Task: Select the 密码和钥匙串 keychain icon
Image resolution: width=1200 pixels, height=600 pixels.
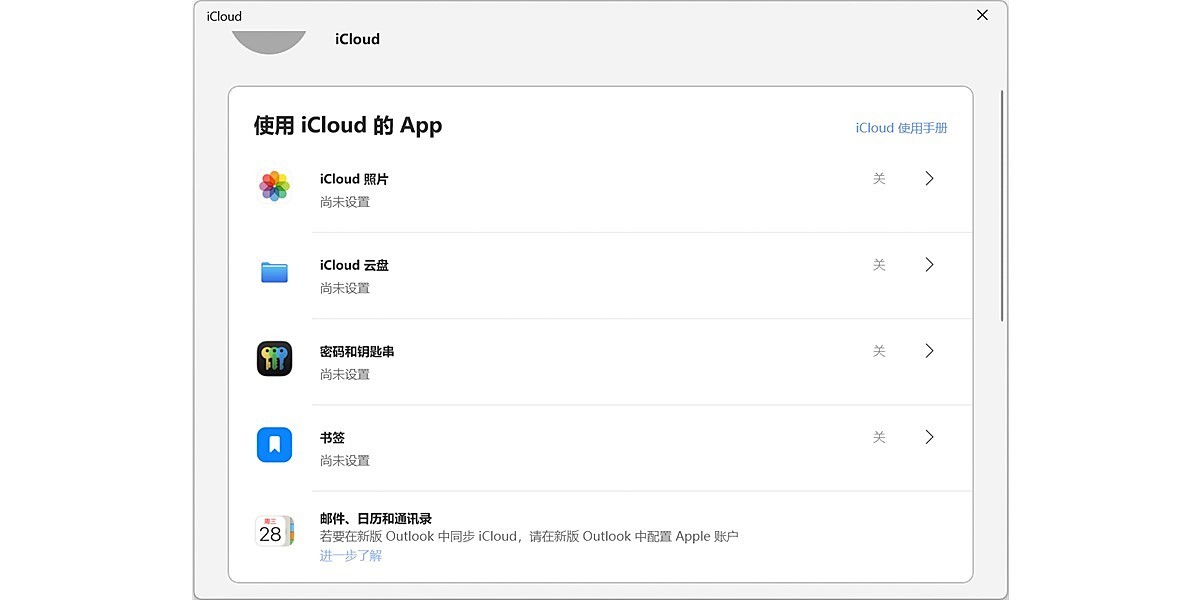Action: (x=274, y=359)
